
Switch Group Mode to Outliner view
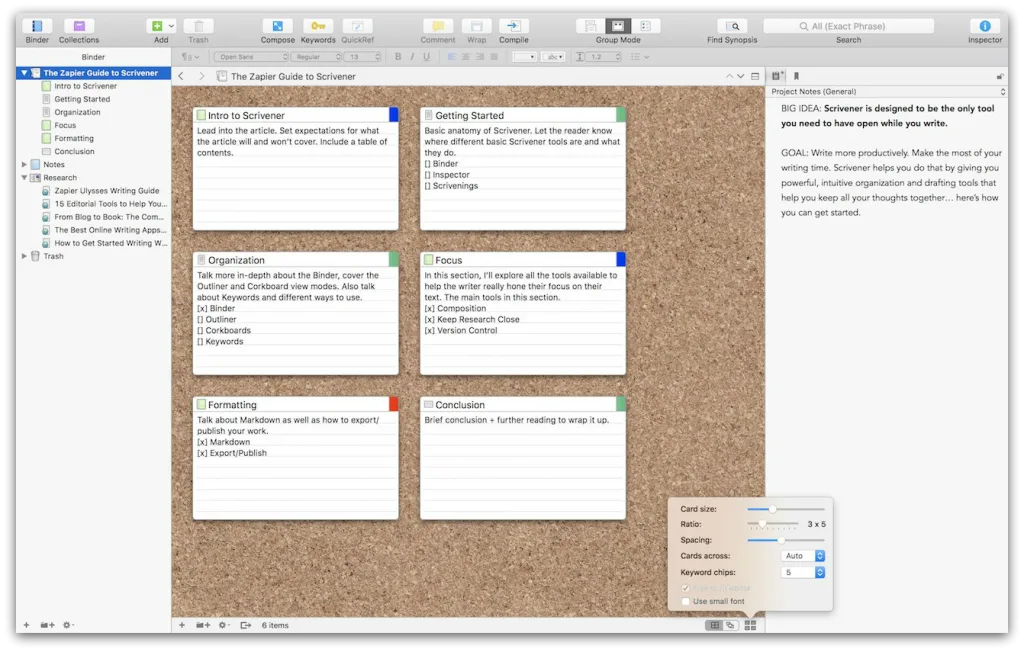click(645, 26)
